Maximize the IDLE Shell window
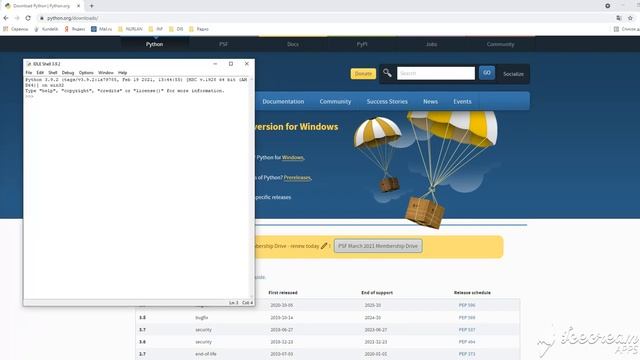Viewport: 640px width, 360px height. click(x=231, y=64)
